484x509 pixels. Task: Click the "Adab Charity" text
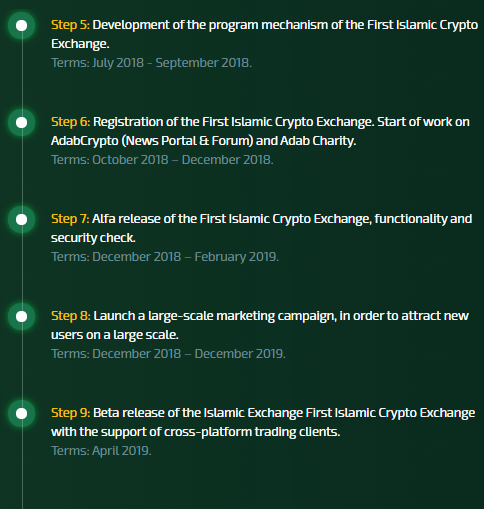(318, 141)
